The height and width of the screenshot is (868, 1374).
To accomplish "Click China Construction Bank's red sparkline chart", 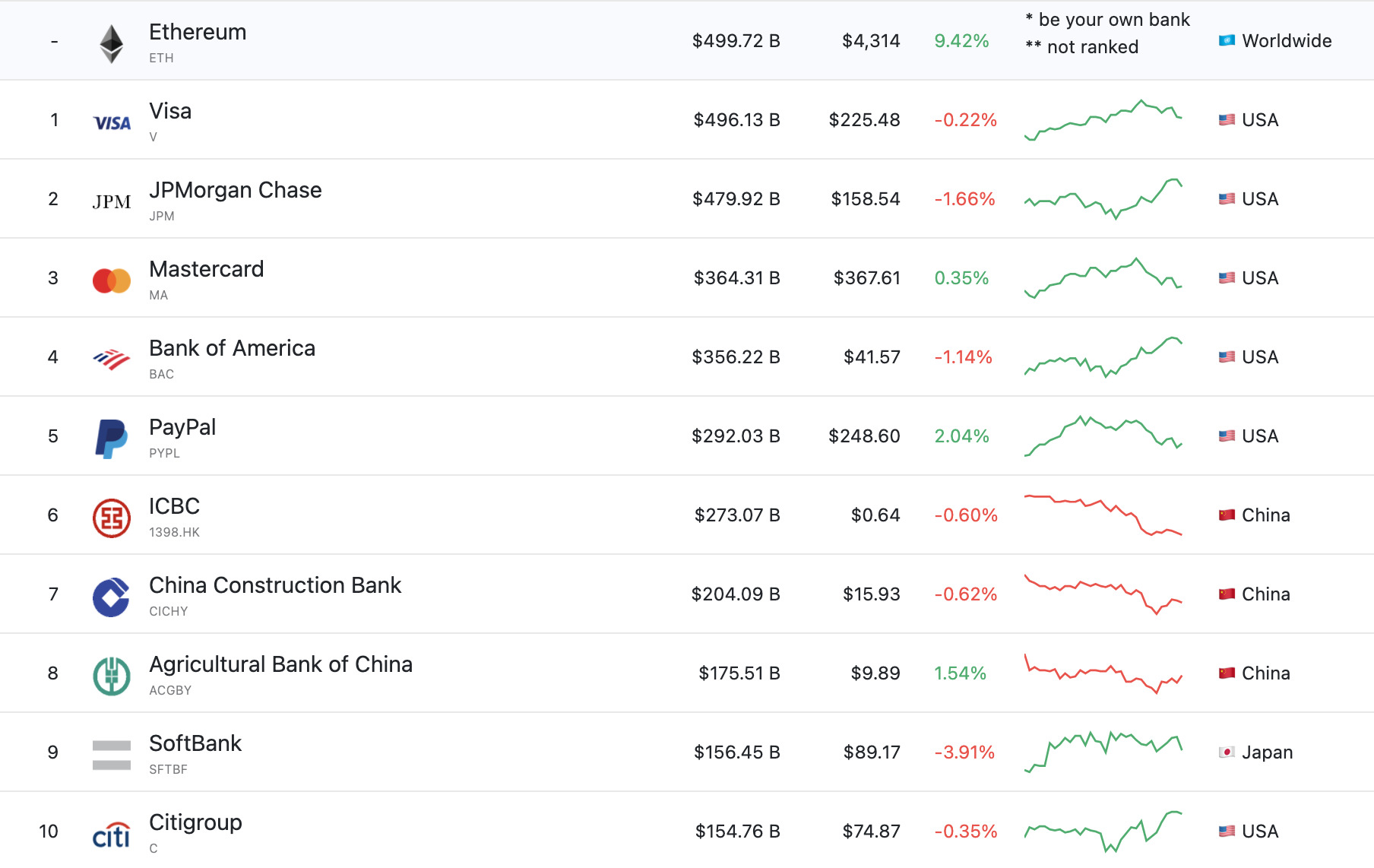I will click(1103, 594).
